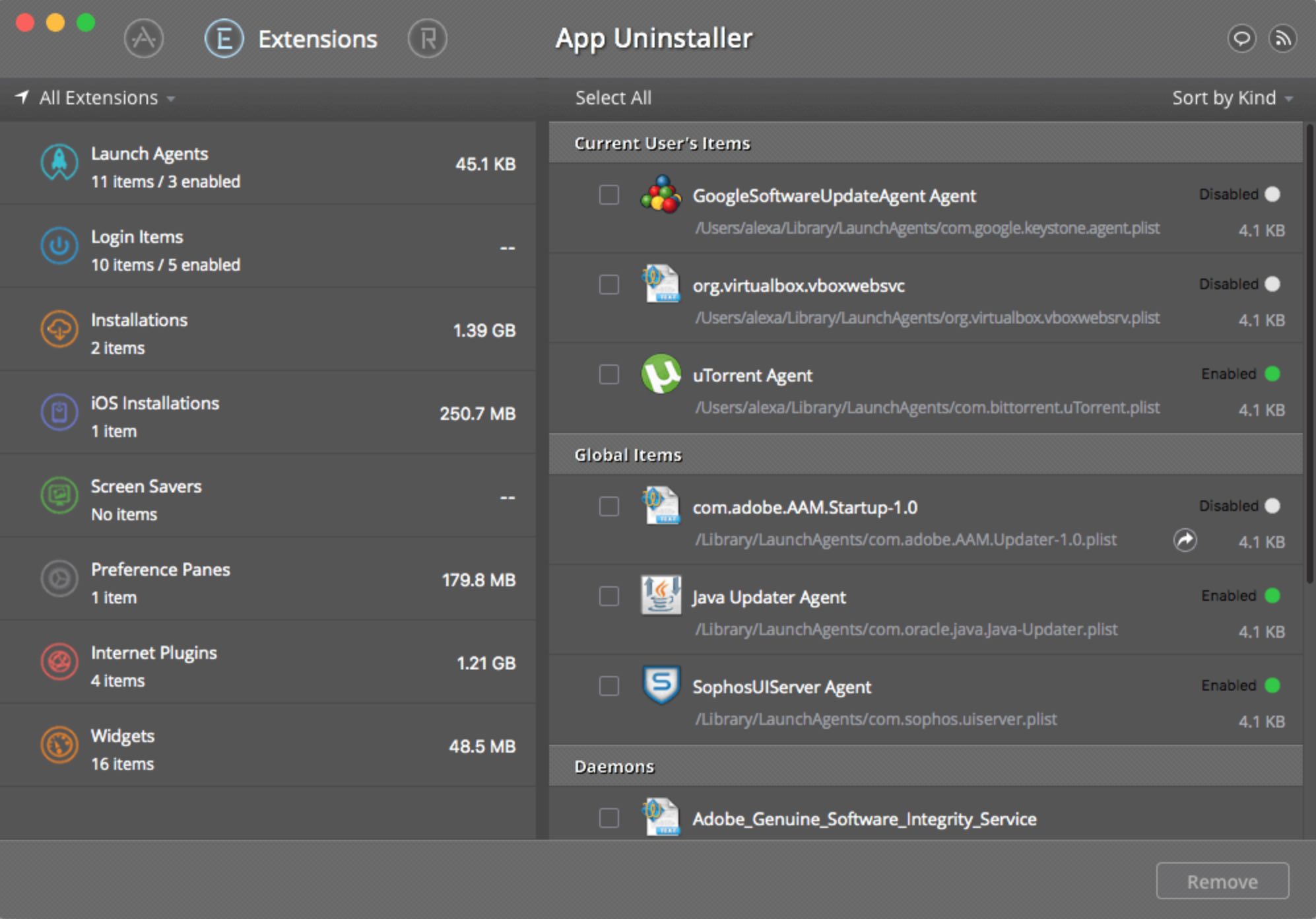Image resolution: width=1316 pixels, height=919 pixels.
Task: Click the extensions list vertical scrollbar
Action: [1309, 354]
